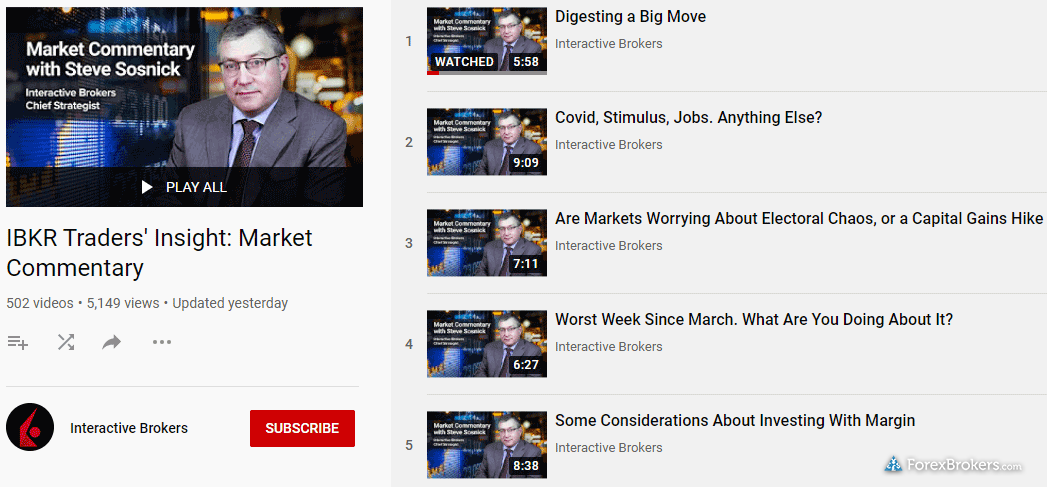
Task: Open the 7:11 Electoral Chaos video thumbnail
Action: coord(487,242)
